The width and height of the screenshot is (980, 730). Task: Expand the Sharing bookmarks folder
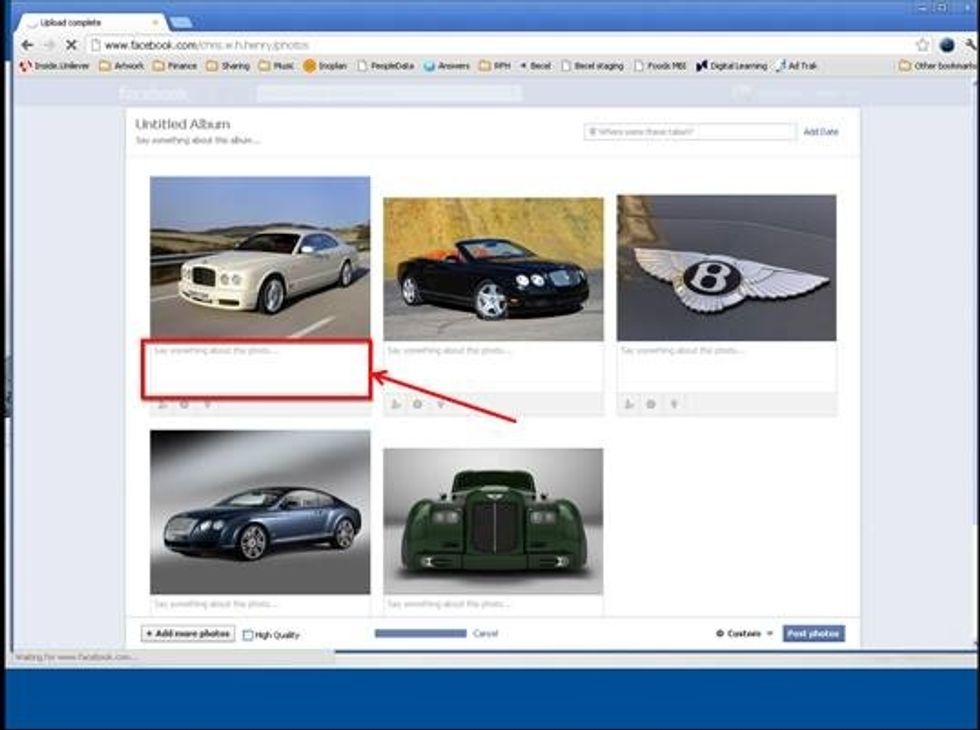point(228,66)
